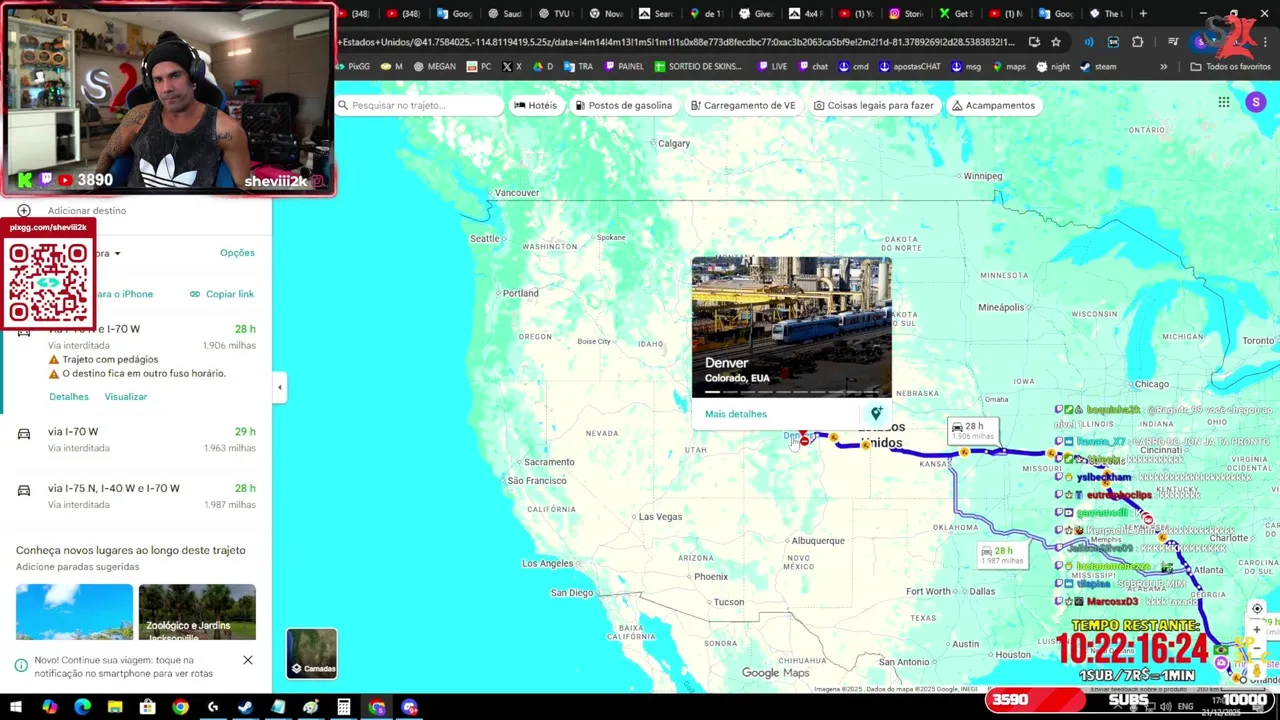Click Copiar link
The image size is (1280, 720).
tap(222, 294)
